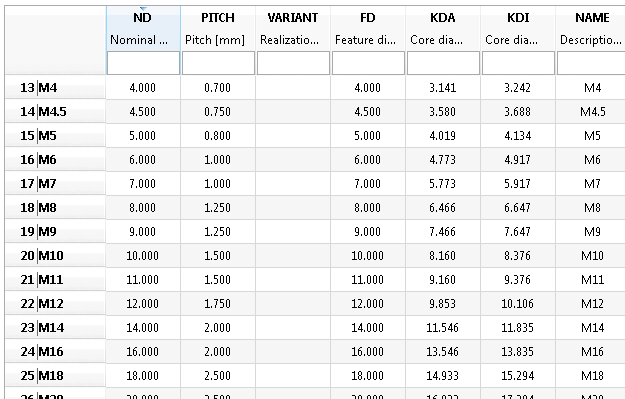Click the PITCH column header
Image resolution: width=625 pixels, height=399 pixels.
[218, 29]
